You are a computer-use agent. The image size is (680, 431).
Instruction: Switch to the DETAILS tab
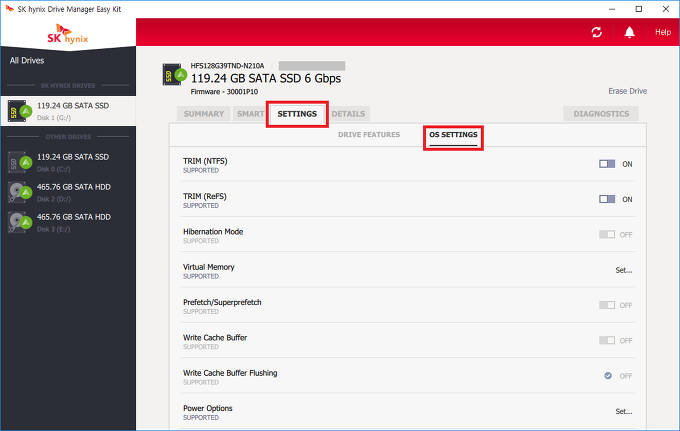tap(348, 114)
